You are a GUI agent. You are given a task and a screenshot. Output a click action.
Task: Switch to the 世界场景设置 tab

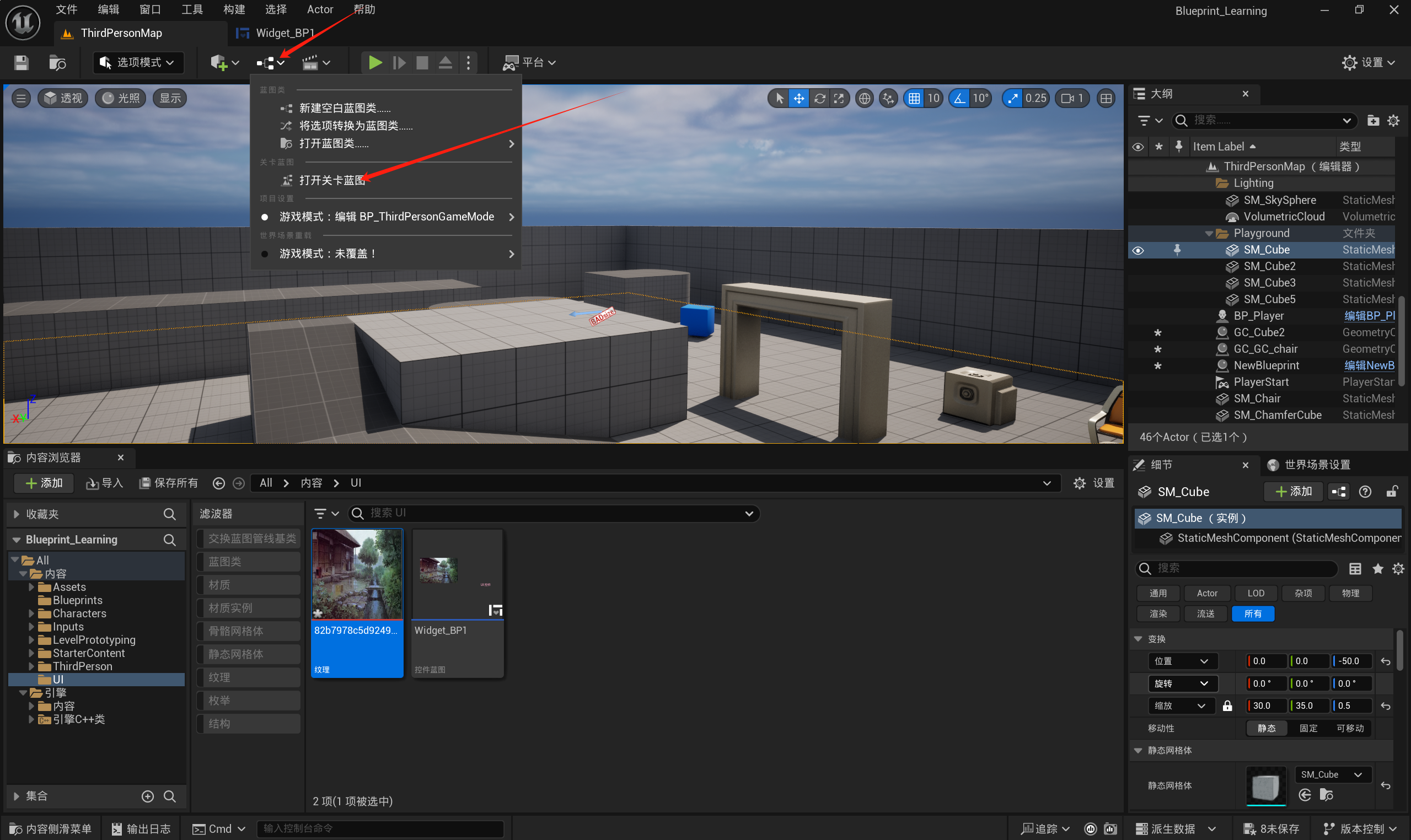coord(1310,465)
